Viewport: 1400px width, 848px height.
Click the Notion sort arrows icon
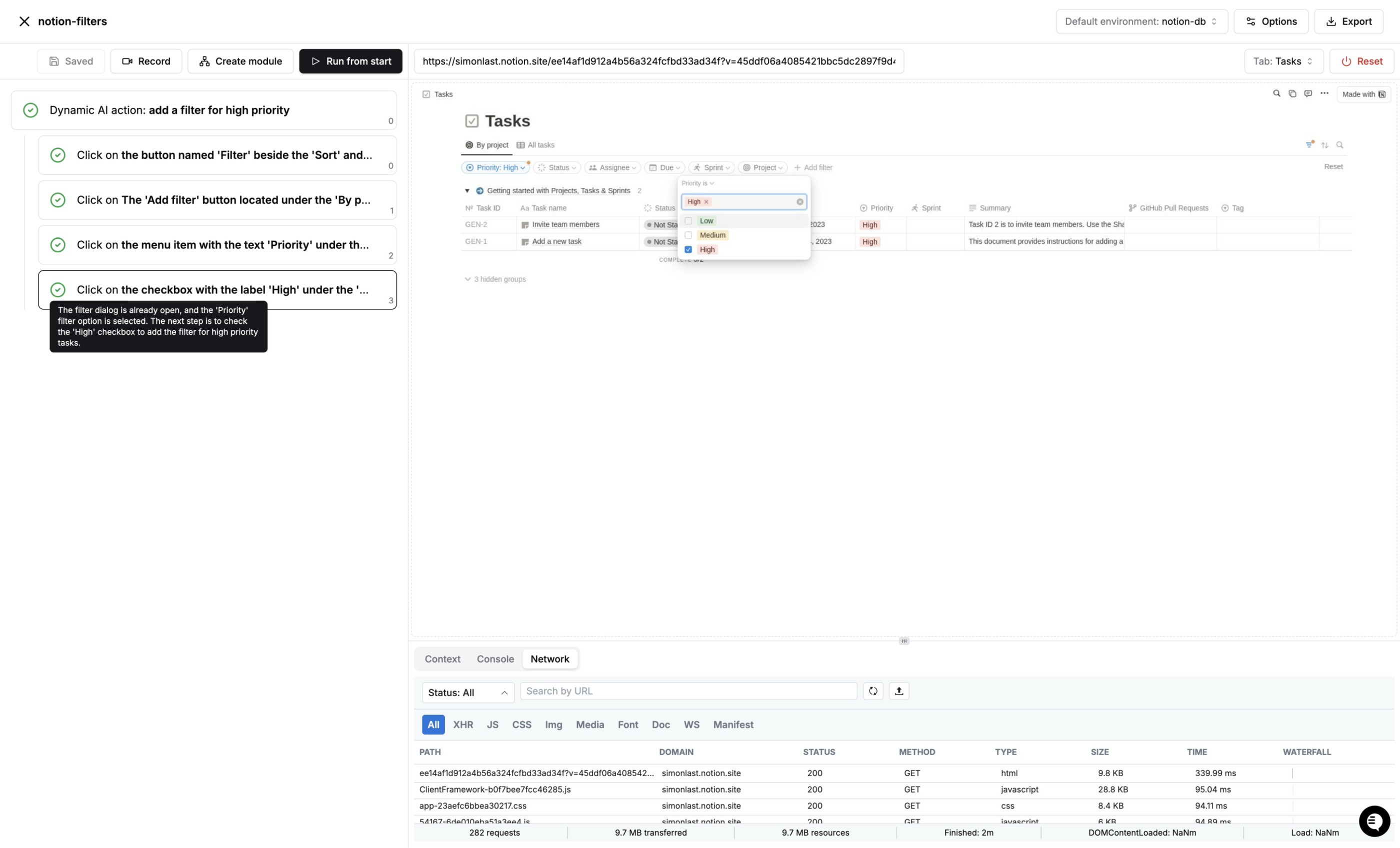point(1324,145)
